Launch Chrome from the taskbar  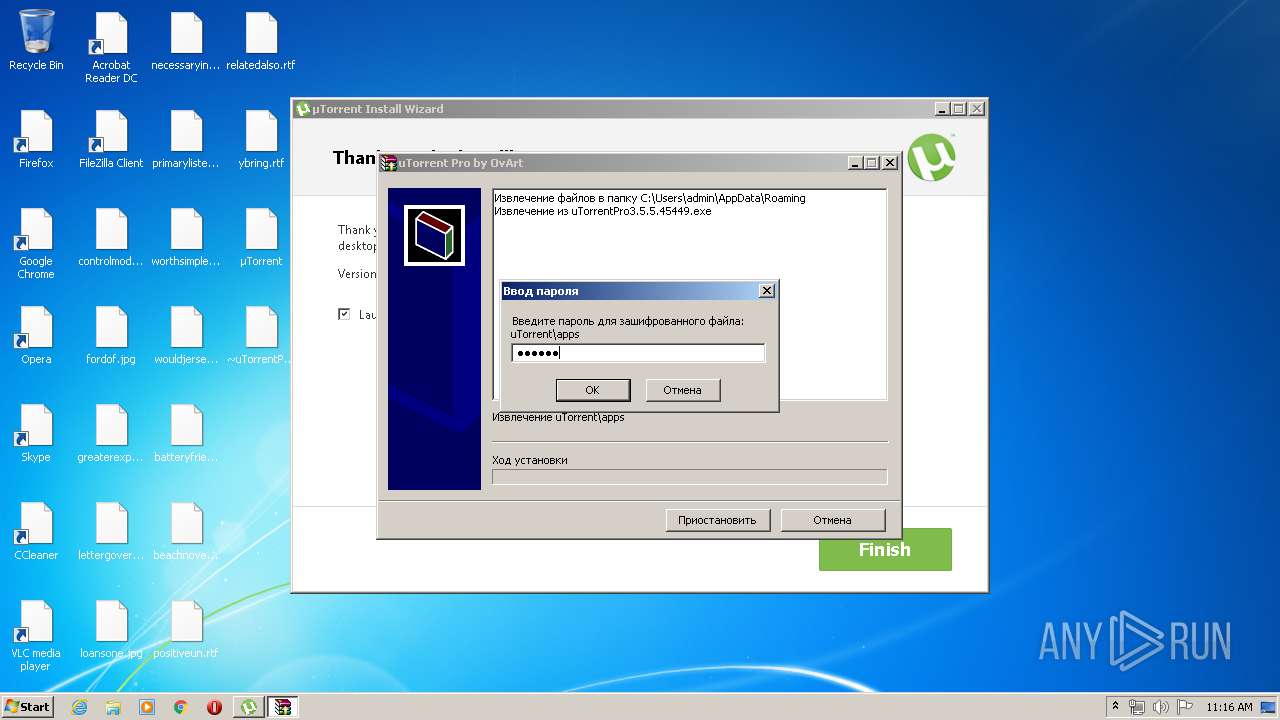point(180,707)
